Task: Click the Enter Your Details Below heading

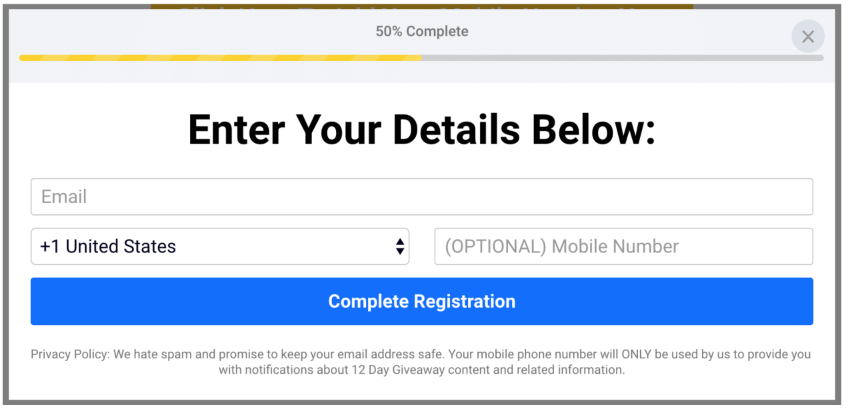Action: pyautogui.click(x=421, y=130)
